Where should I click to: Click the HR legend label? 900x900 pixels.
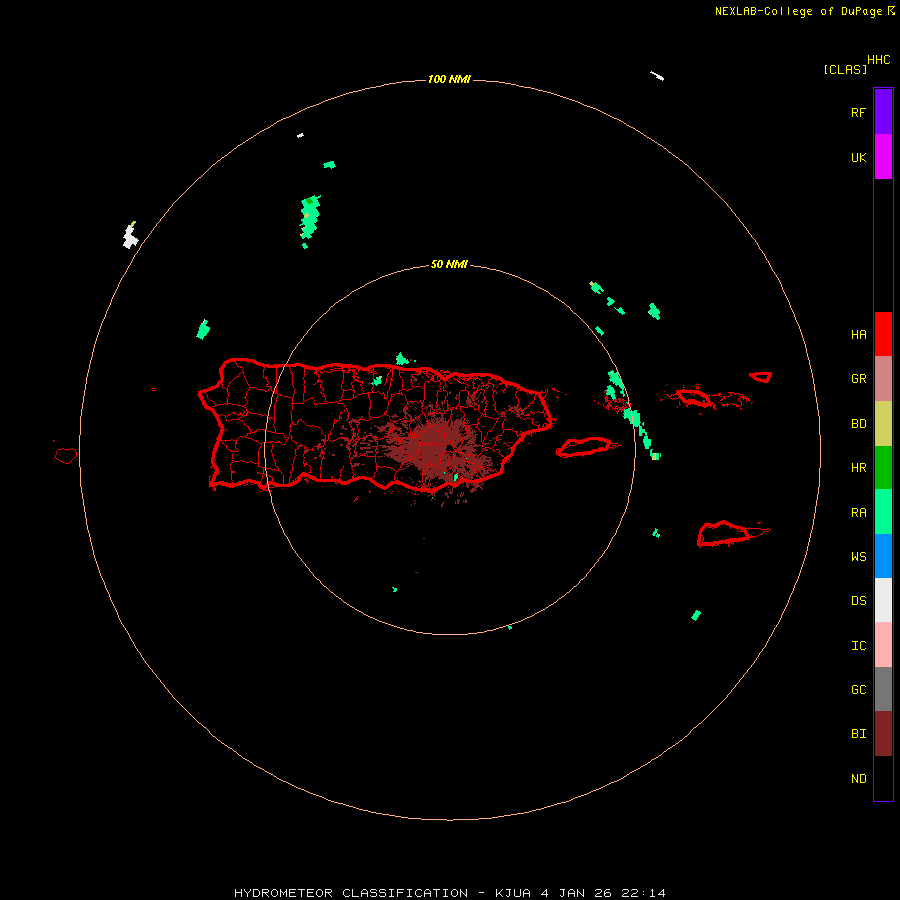(858, 467)
